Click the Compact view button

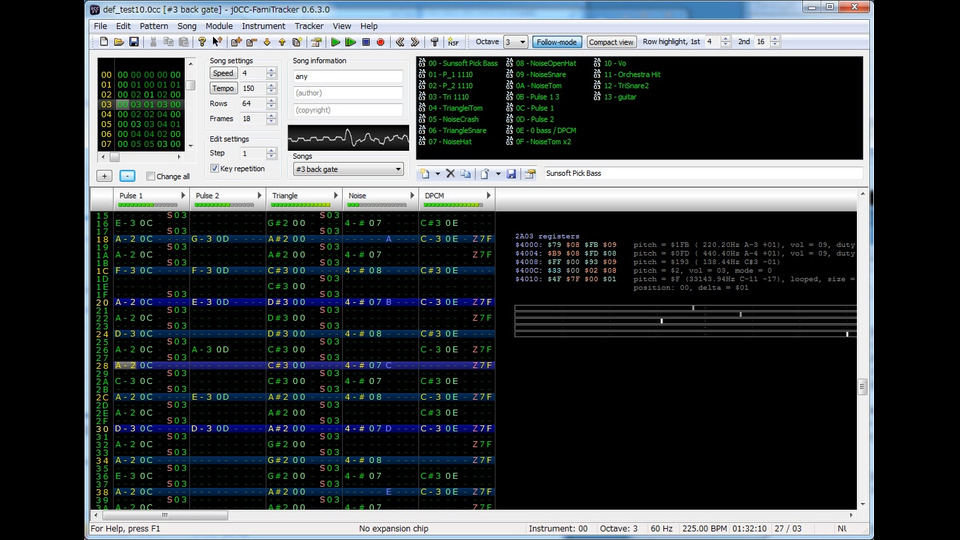(610, 42)
